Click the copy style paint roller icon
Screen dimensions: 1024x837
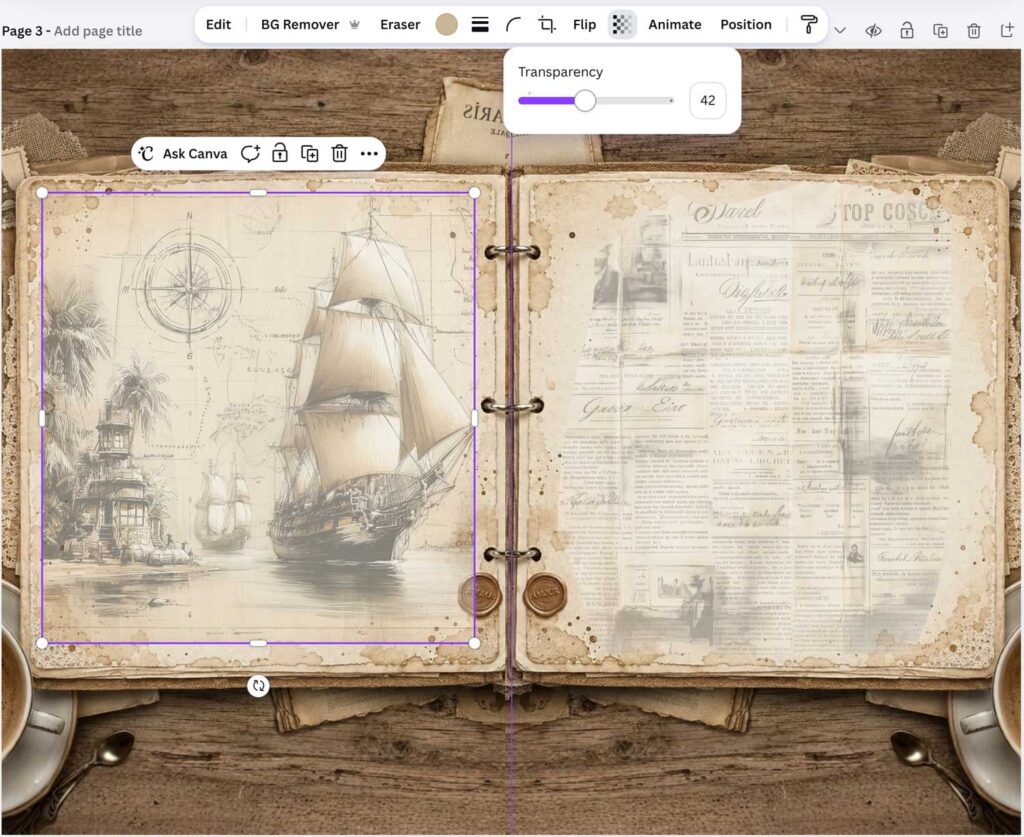(808, 25)
